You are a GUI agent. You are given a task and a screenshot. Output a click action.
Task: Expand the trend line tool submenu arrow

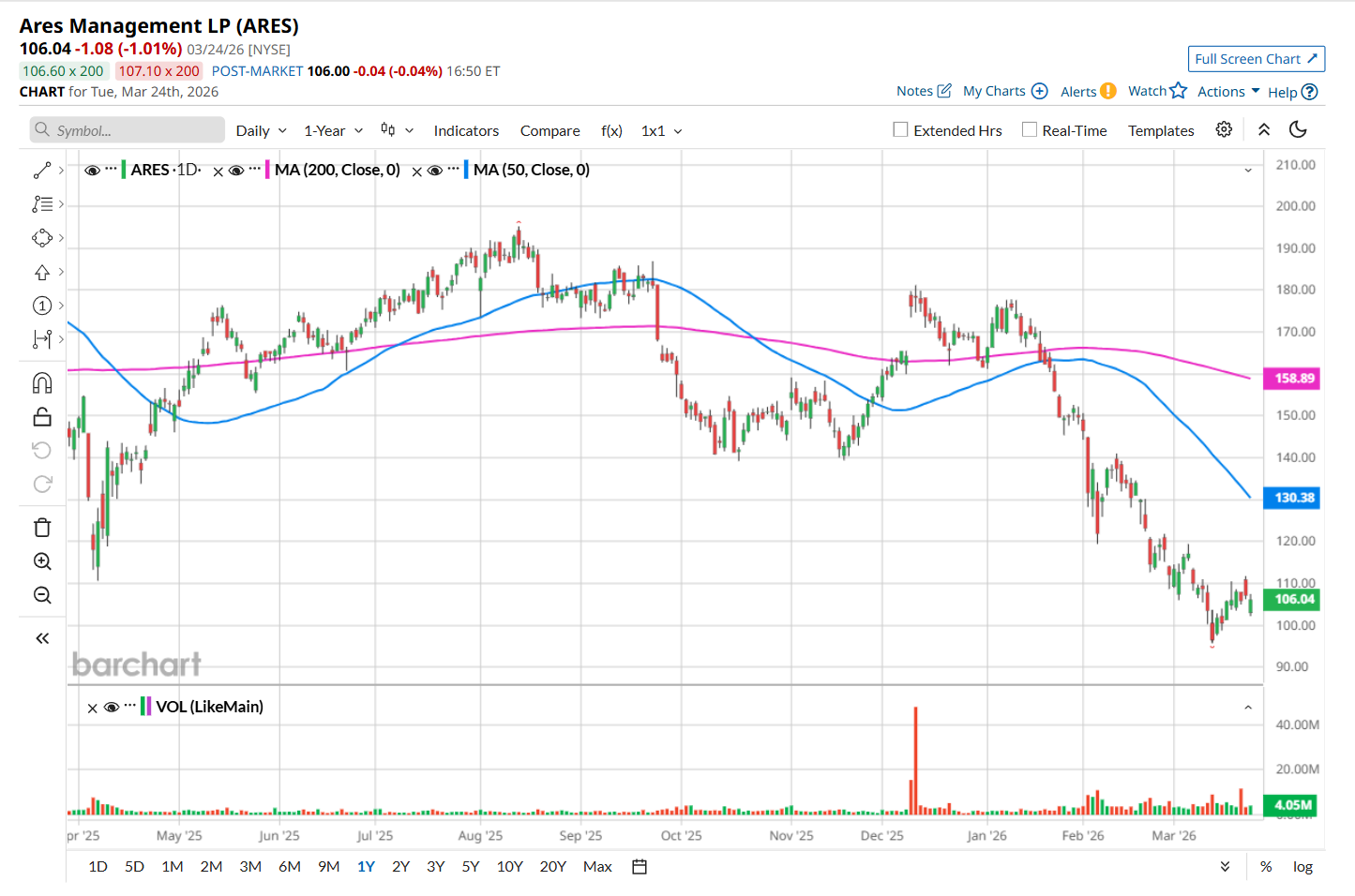pos(61,171)
